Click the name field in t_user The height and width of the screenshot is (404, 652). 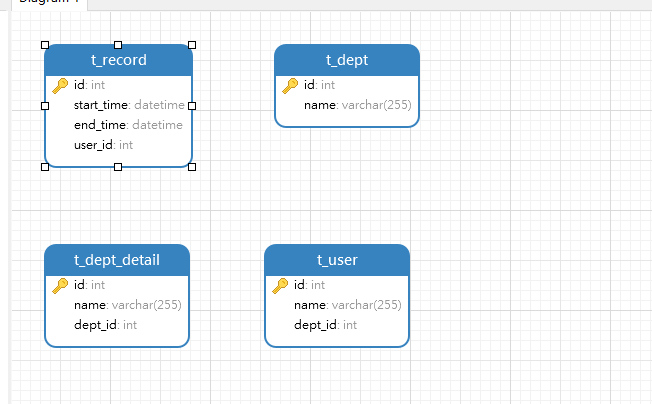347,305
